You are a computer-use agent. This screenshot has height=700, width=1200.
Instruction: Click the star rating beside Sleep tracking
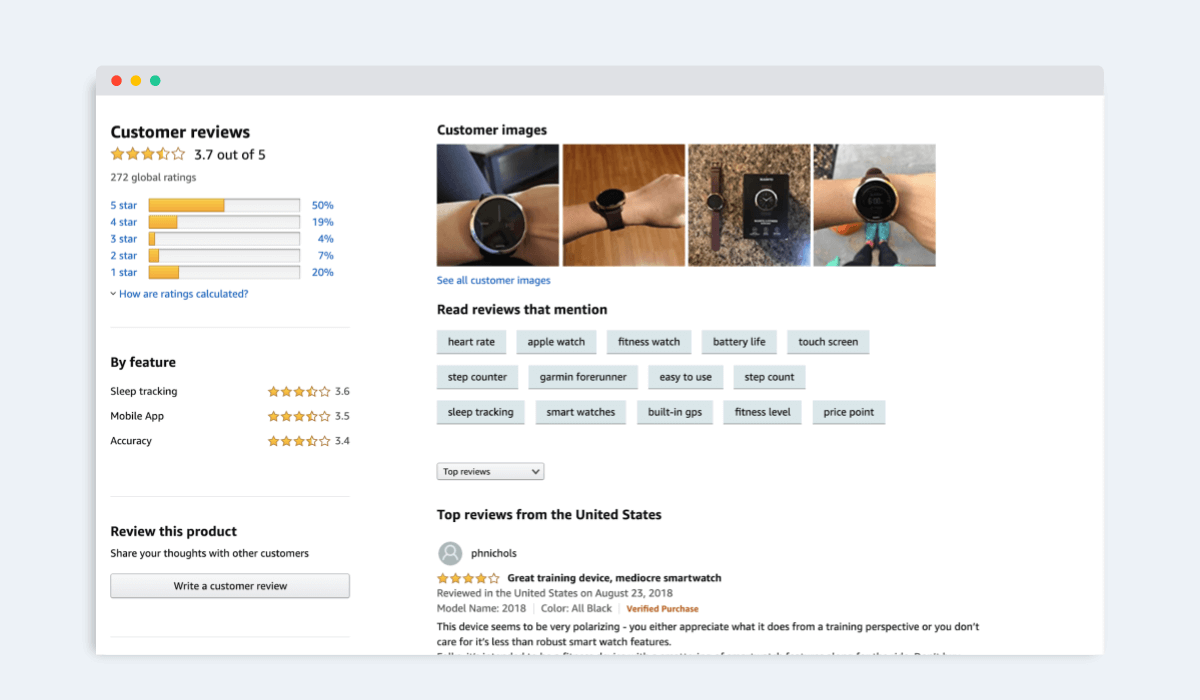pos(300,391)
